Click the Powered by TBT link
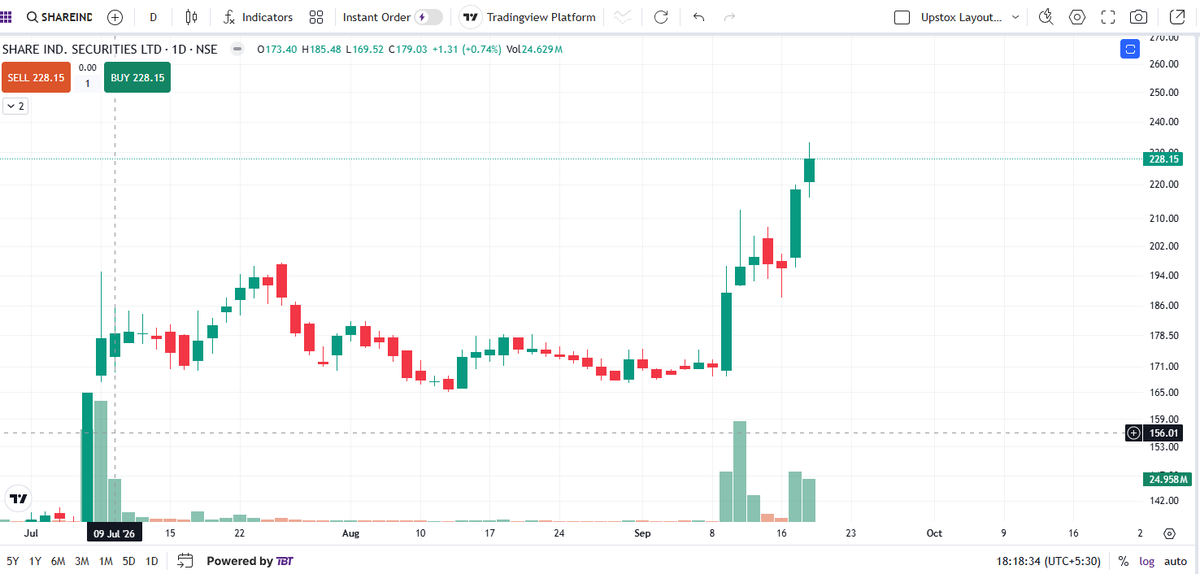 coord(250,561)
